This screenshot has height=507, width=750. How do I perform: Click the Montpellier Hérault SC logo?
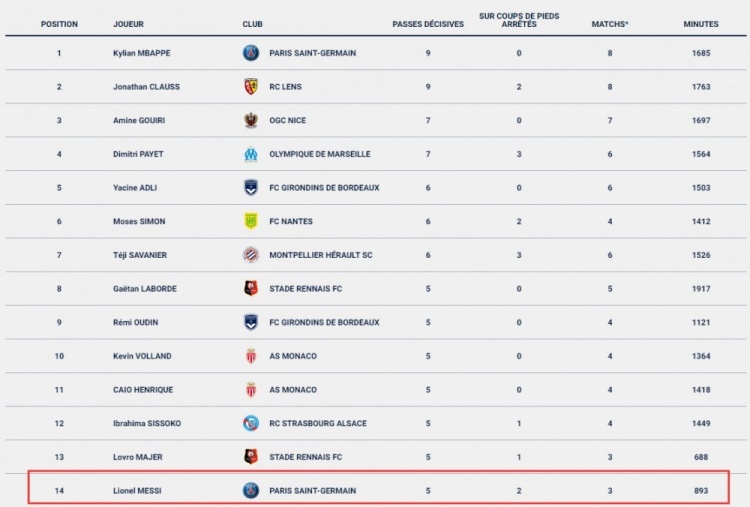251,255
